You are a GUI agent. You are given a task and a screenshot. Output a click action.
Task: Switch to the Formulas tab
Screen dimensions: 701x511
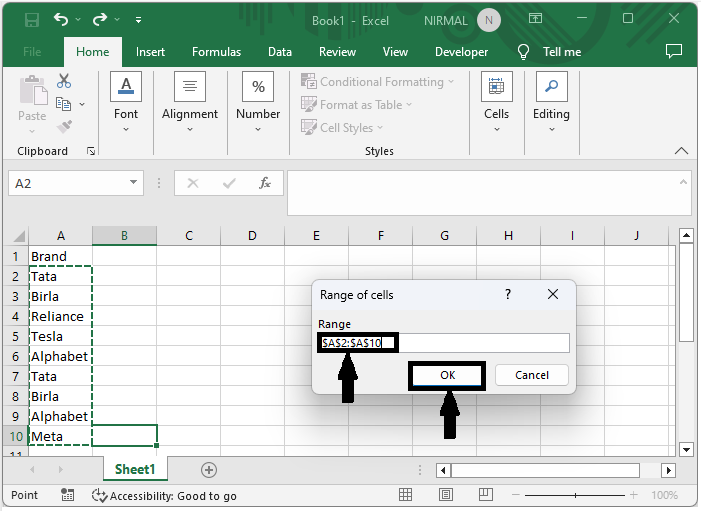click(216, 52)
